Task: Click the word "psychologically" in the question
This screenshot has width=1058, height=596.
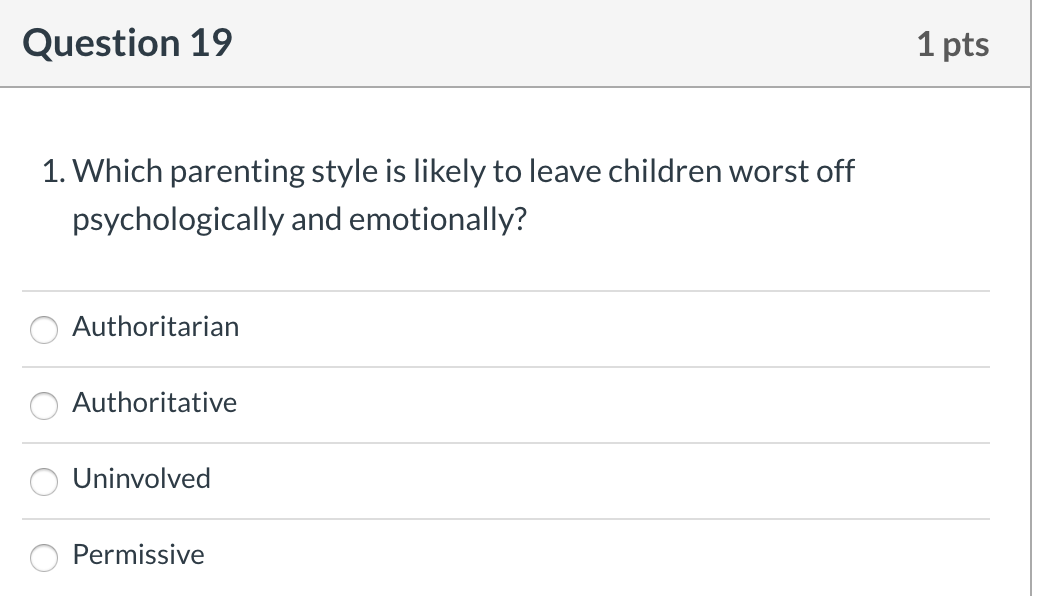Action: pos(178,220)
